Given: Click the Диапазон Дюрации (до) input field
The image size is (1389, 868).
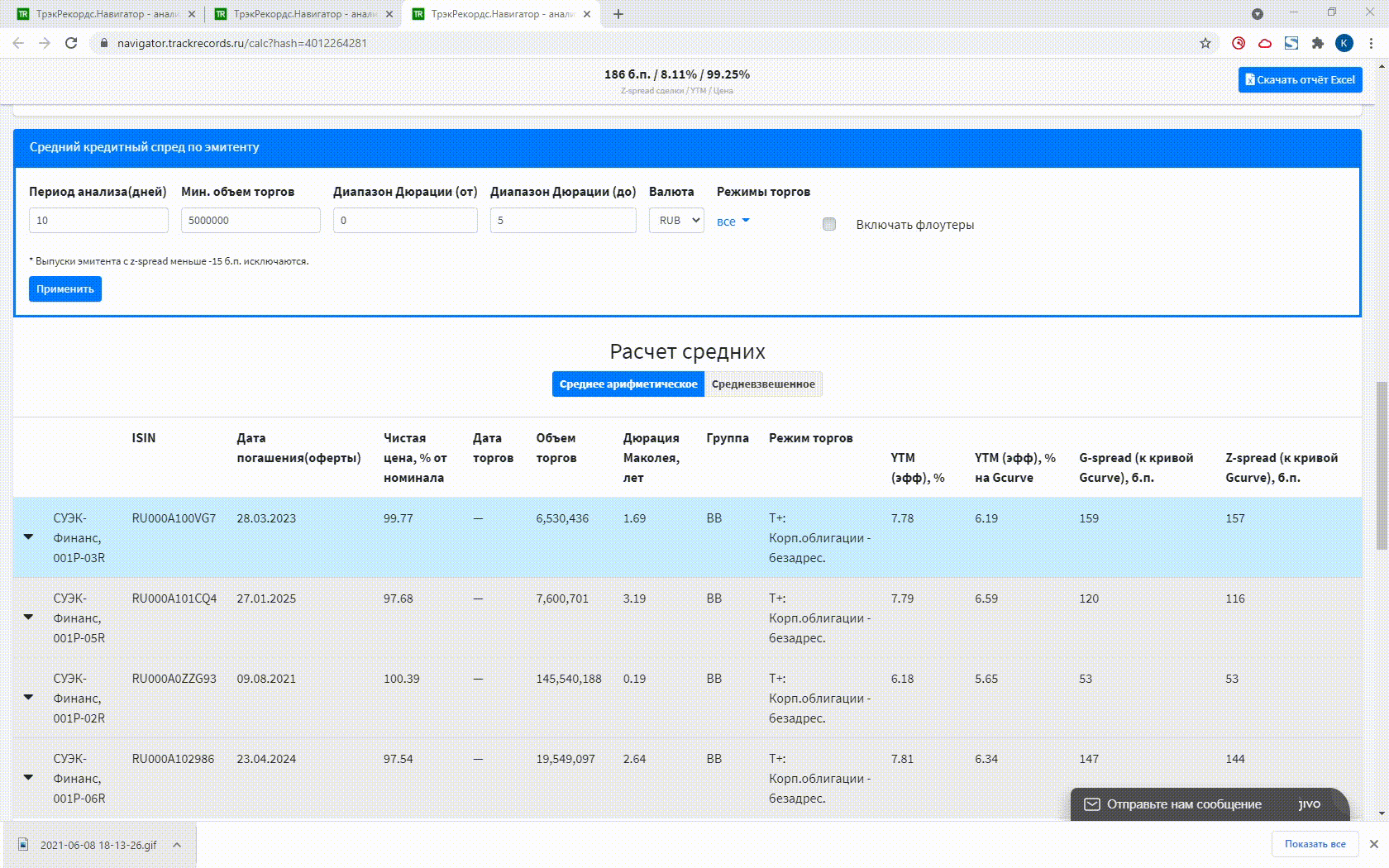Looking at the screenshot, I should [563, 221].
